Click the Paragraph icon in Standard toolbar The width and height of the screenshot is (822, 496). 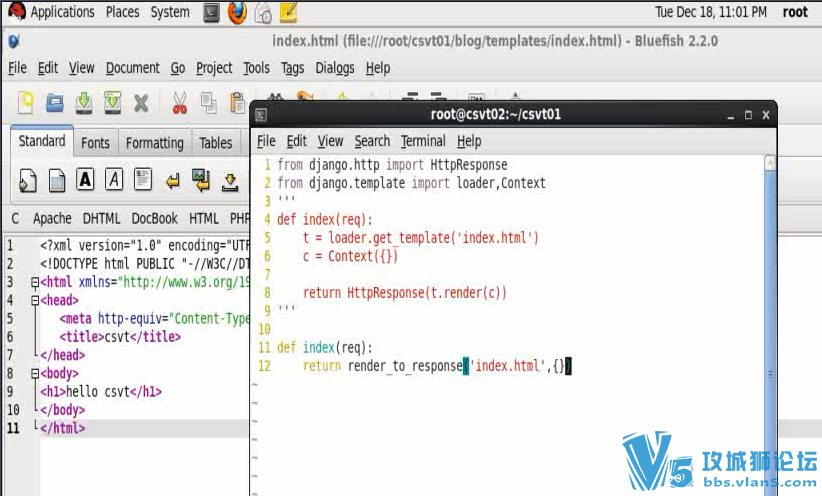pyautogui.click(x=143, y=179)
